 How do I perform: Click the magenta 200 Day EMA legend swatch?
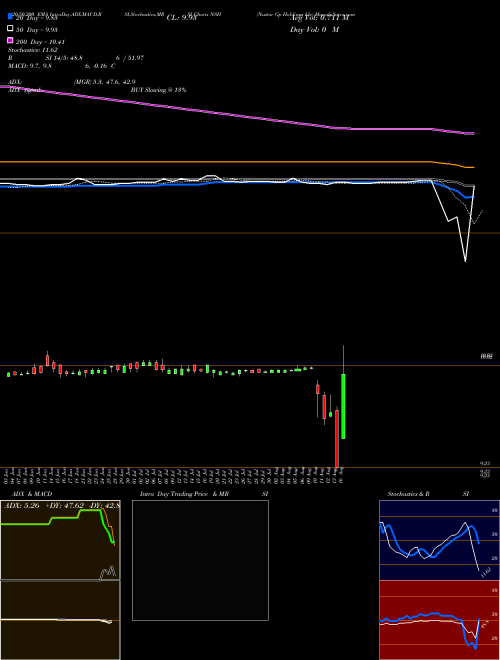tap(10, 41)
